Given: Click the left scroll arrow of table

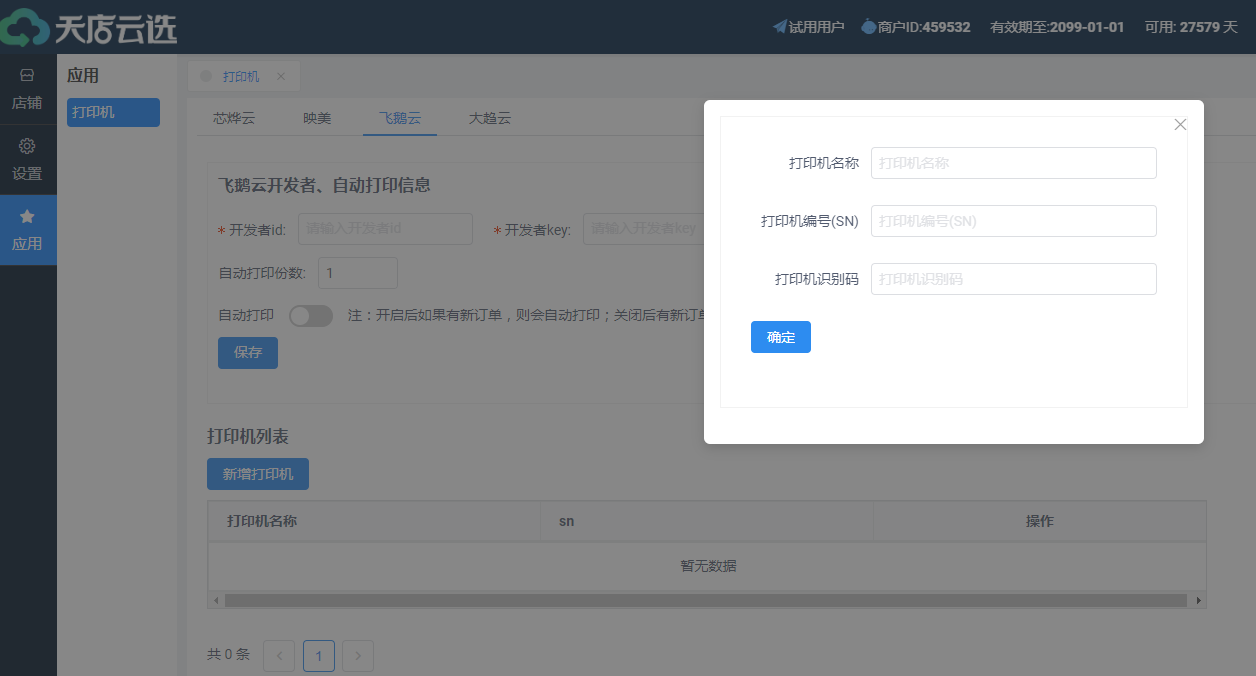Looking at the screenshot, I should pyautogui.click(x=215, y=600).
